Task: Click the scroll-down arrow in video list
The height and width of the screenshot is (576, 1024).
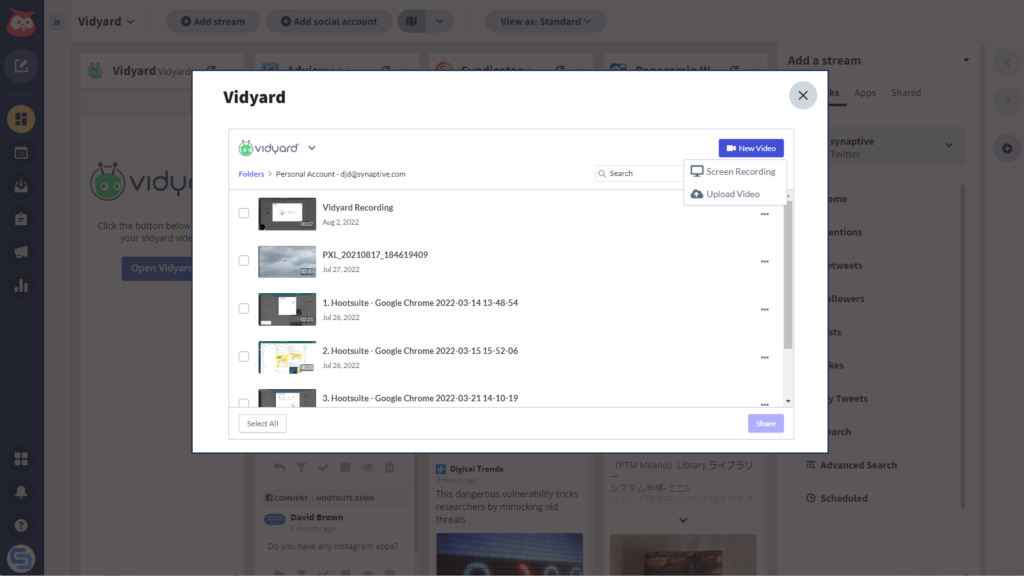Action: 788,402
